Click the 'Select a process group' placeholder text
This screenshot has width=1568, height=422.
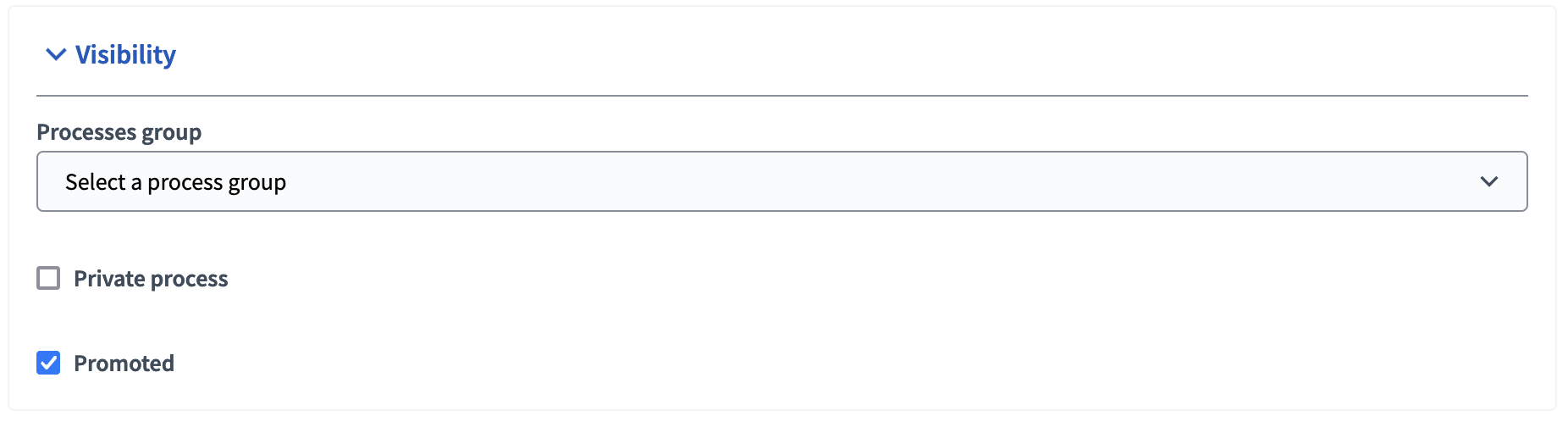pos(175,182)
